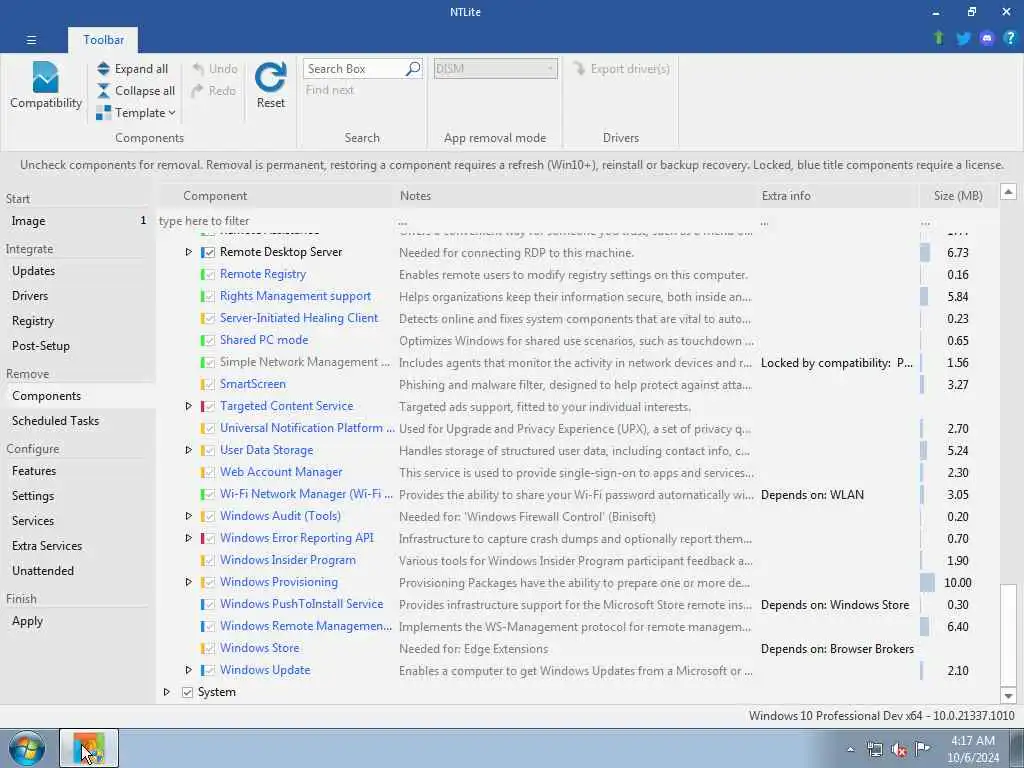
Task: Click the Windows Start orb
Action: point(27,748)
